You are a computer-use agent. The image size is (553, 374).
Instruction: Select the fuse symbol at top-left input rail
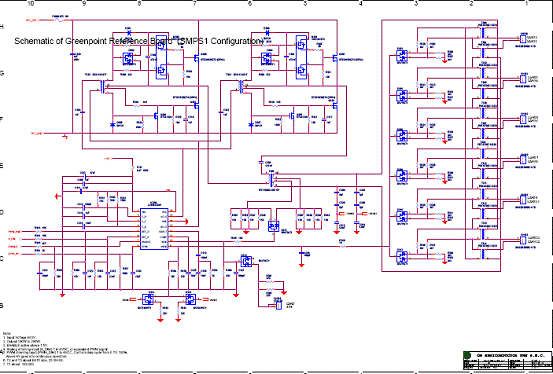tap(59, 20)
